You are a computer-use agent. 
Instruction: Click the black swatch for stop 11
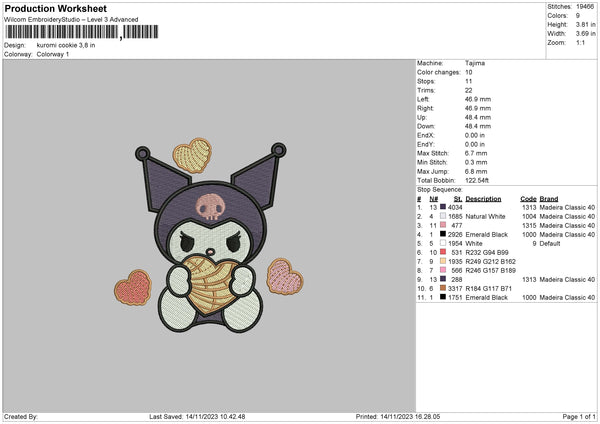point(443,297)
